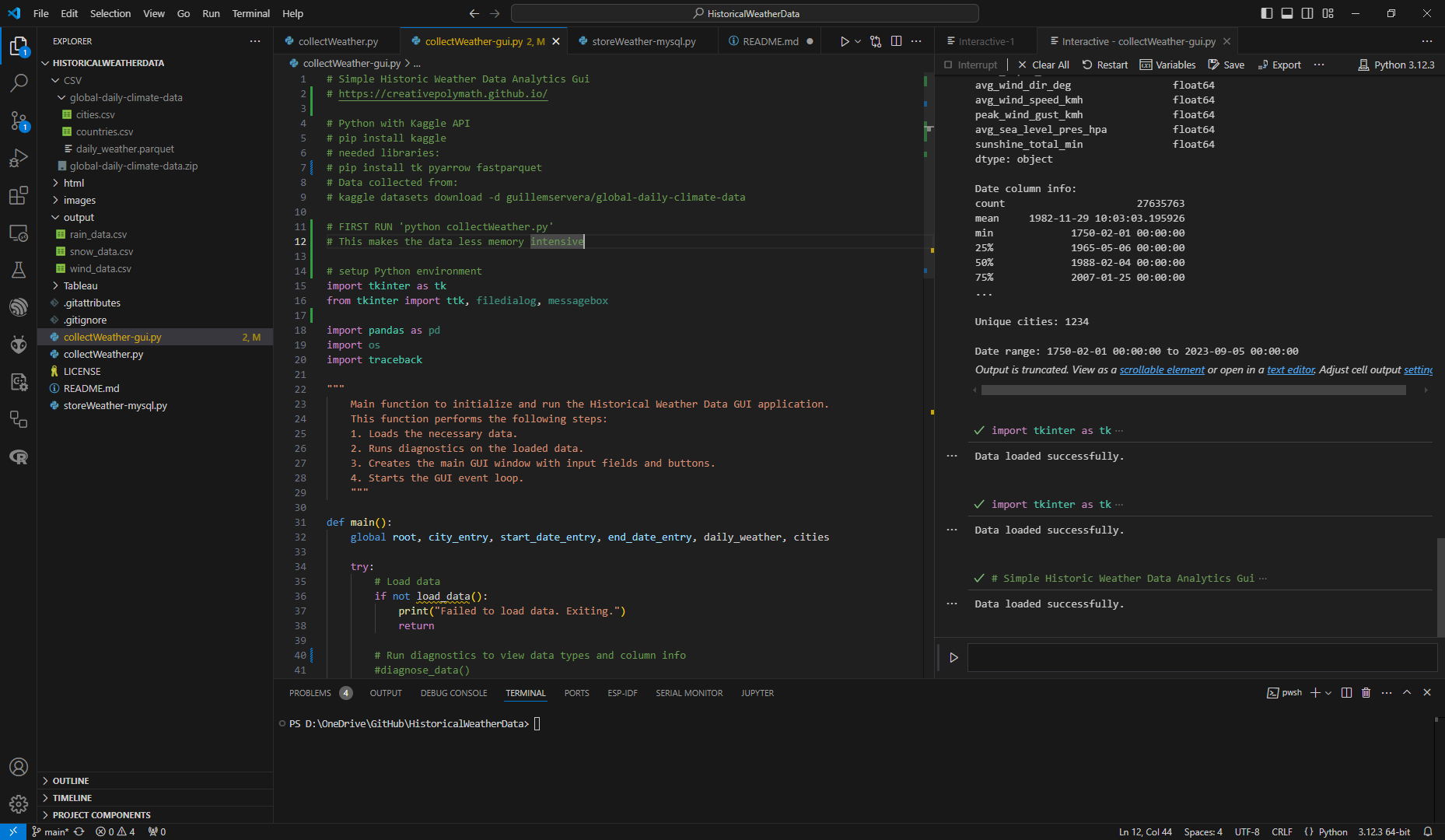Image resolution: width=1445 pixels, height=840 pixels.
Task: Execute the interactive input cell
Action: click(953, 657)
